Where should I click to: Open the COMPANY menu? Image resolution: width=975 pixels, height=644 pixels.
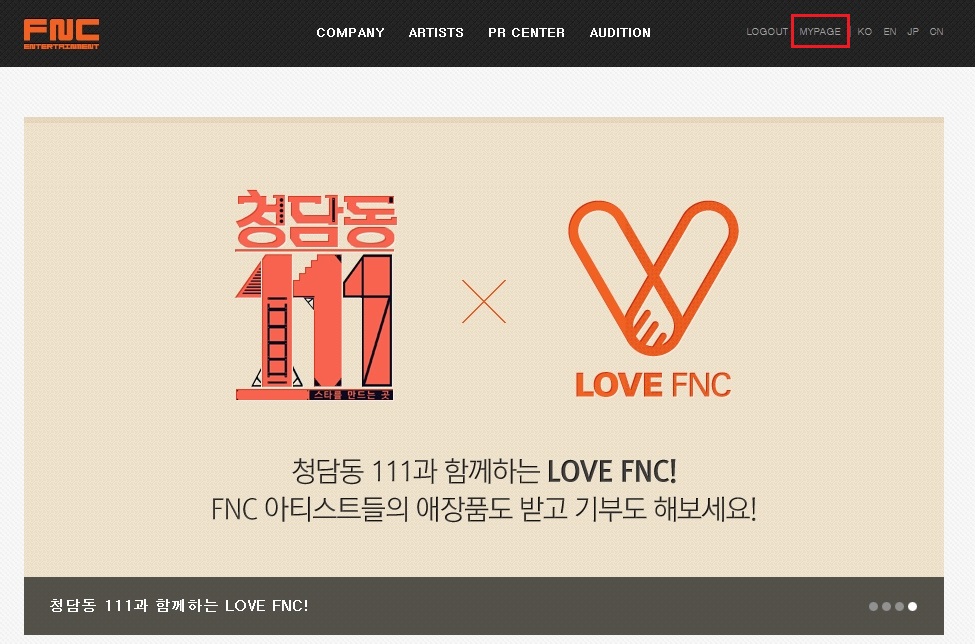[x=350, y=32]
